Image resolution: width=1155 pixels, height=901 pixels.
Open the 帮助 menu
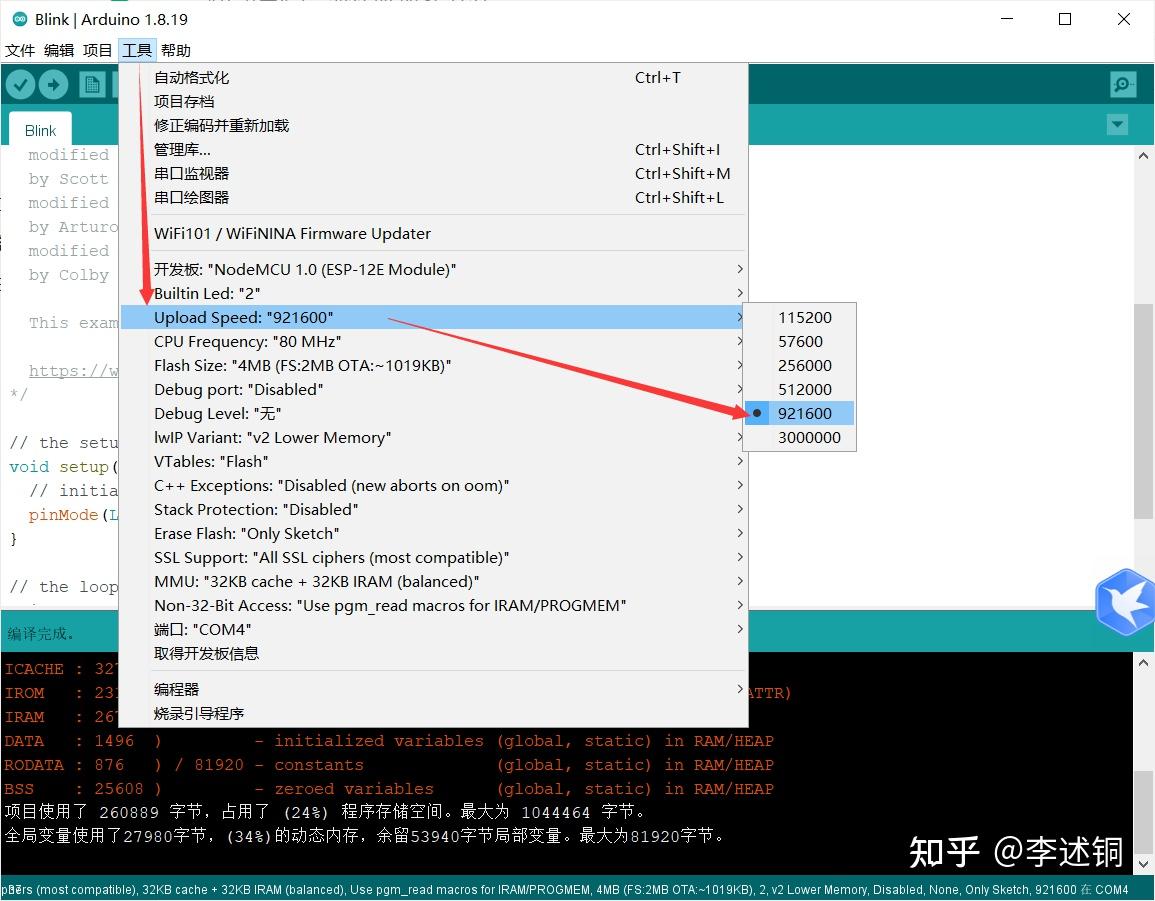(175, 50)
